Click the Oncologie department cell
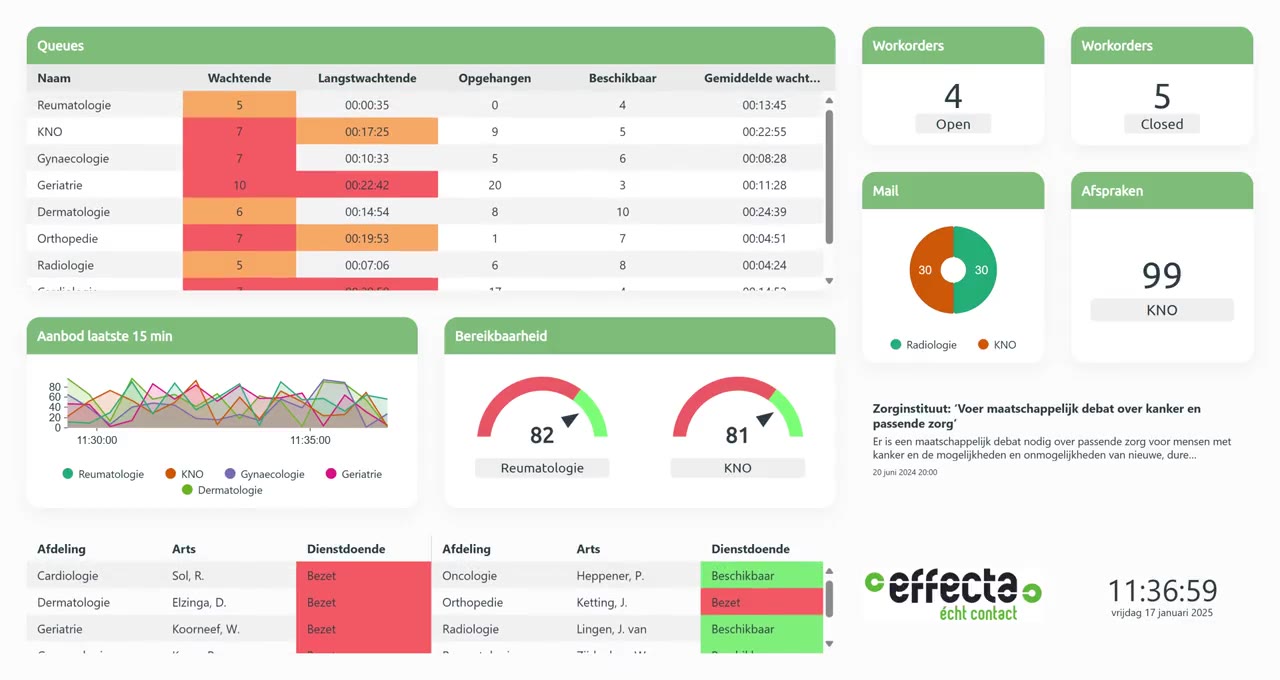Image resolution: width=1280 pixels, height=680 pixels. point(469,576)
